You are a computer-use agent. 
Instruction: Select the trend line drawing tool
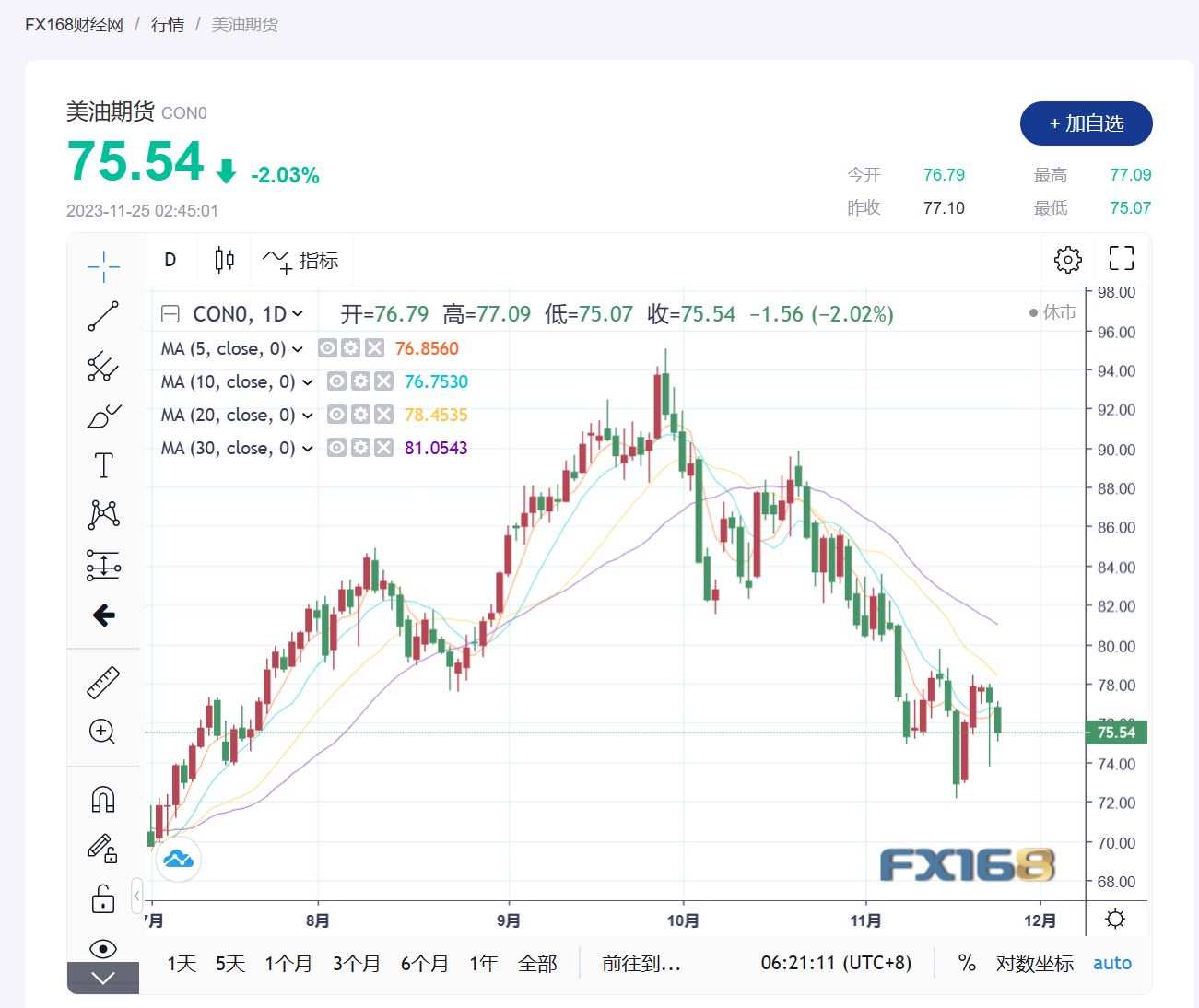click(x=103, y=316)
